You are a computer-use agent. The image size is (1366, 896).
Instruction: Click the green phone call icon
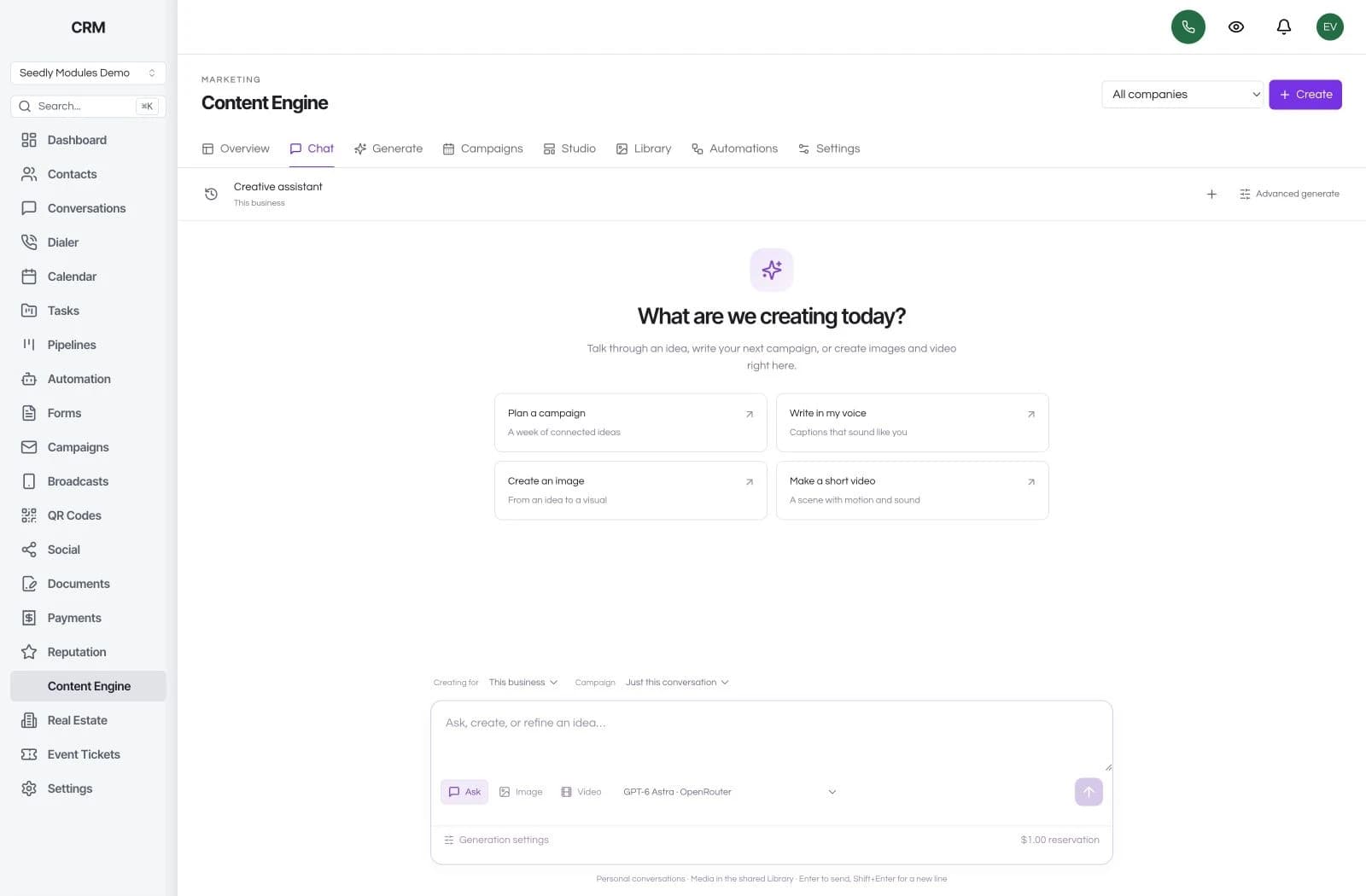point(1188,27)
